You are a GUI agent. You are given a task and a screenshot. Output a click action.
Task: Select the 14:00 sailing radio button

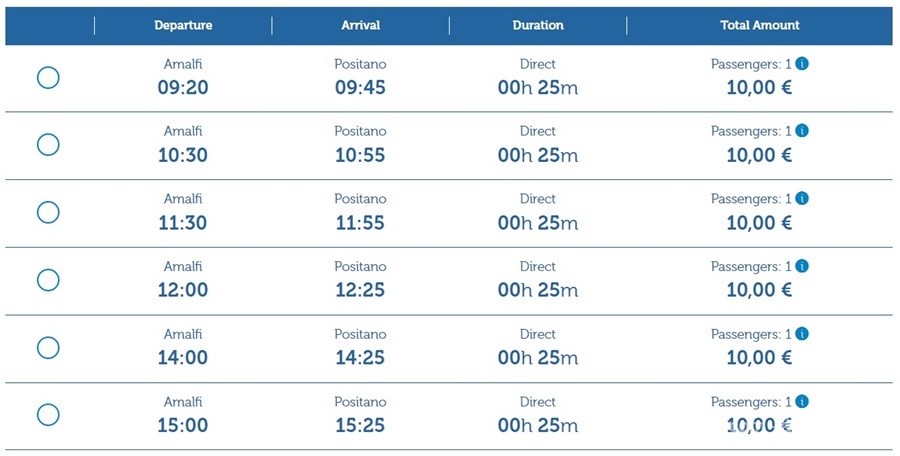pos(48,347)
